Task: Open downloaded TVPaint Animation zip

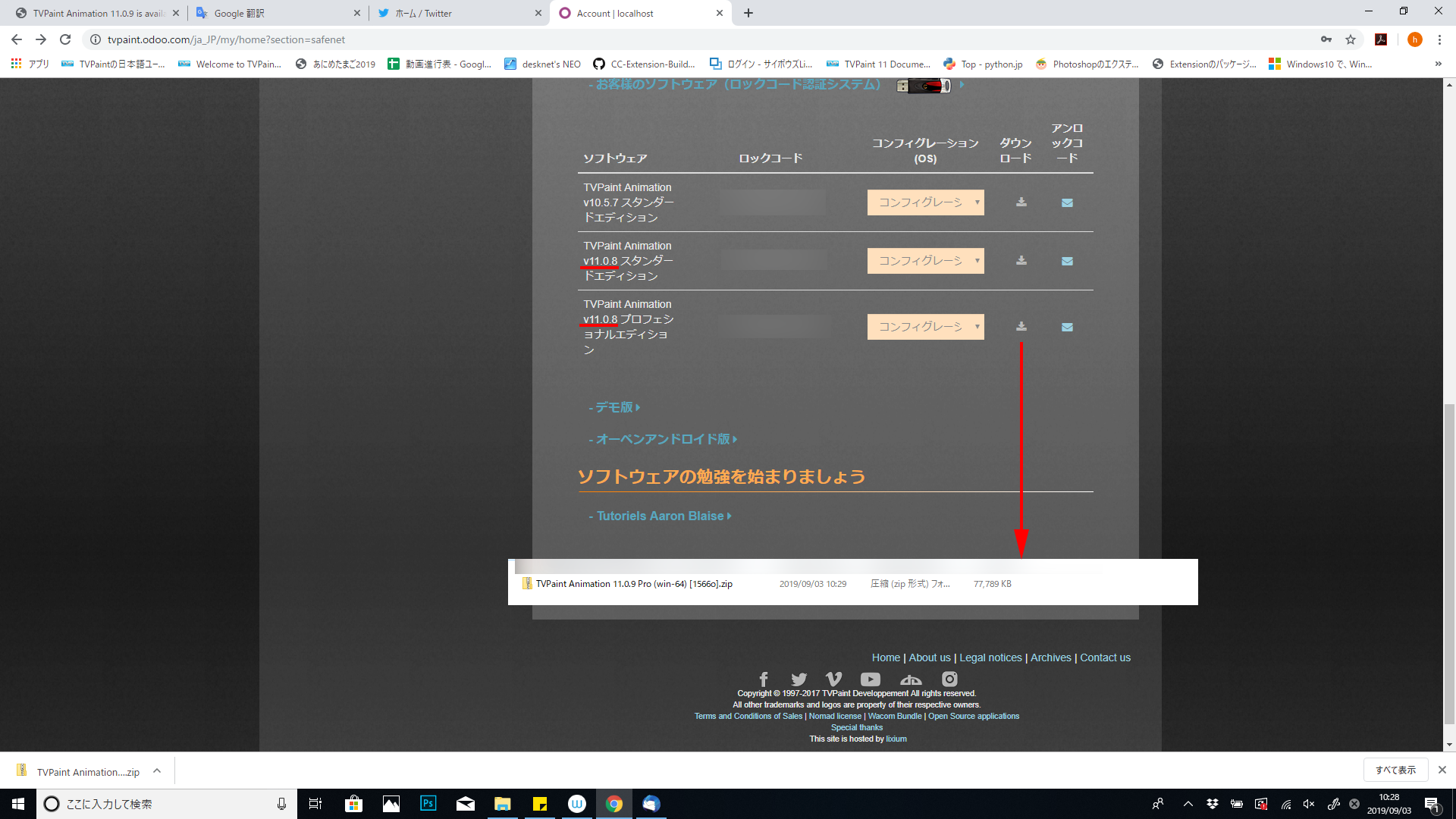Action: tap(78, 771)
